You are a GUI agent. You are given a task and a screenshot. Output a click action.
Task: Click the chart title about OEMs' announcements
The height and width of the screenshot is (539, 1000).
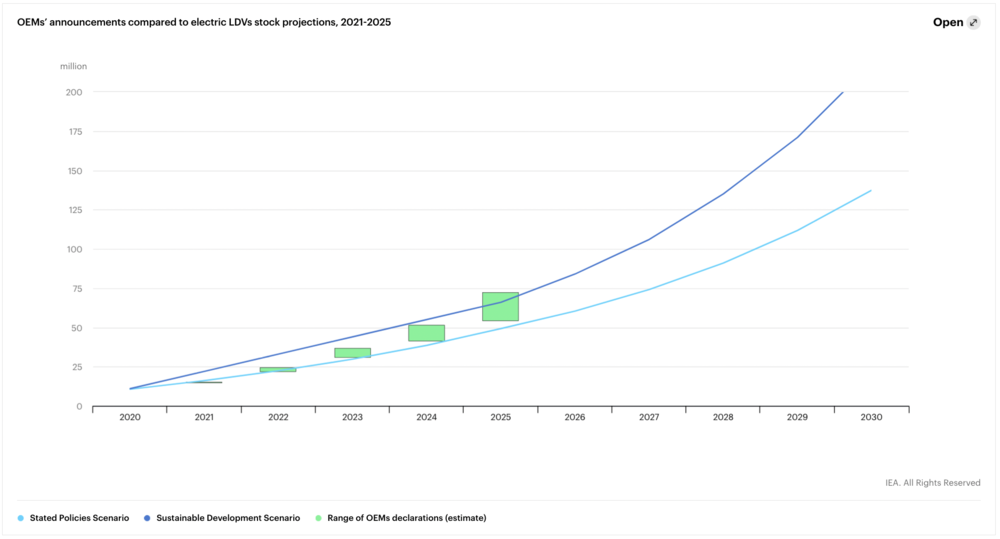[204, 21]
